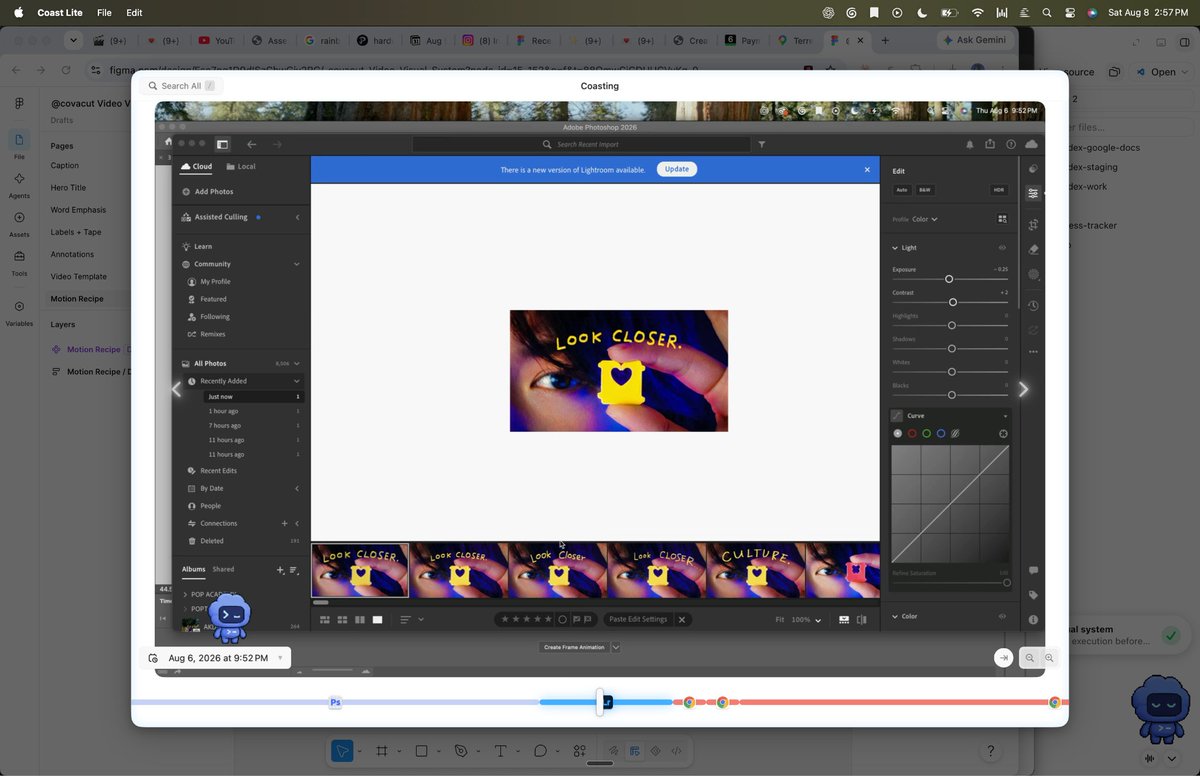Toggle the Light section eye icon
1200x776 pixels.
pyautogui.click(x=1002, y=247)
